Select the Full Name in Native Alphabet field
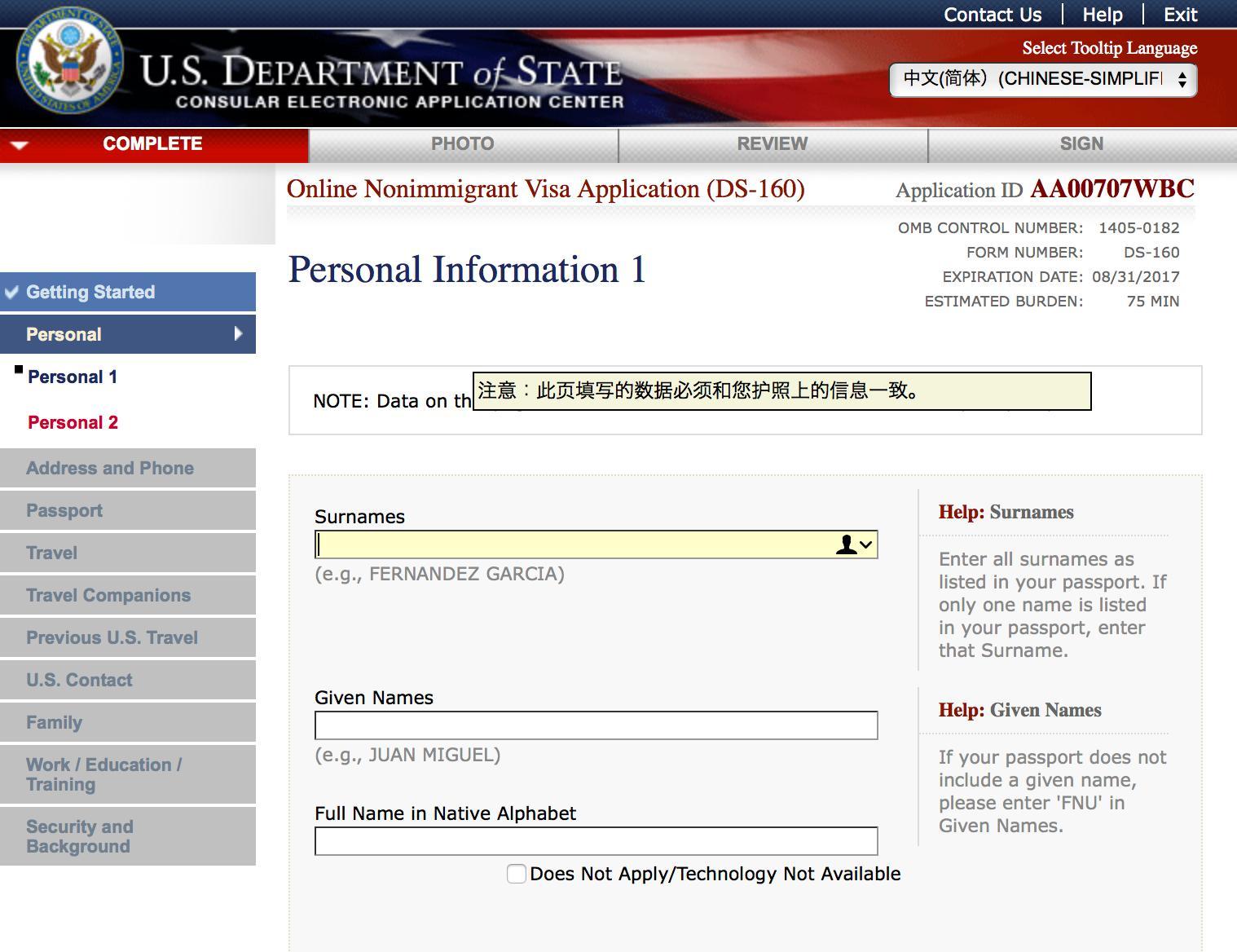The width and height of the screenshot is (1237, 952). pyautogui.click(x=596, y=841)
